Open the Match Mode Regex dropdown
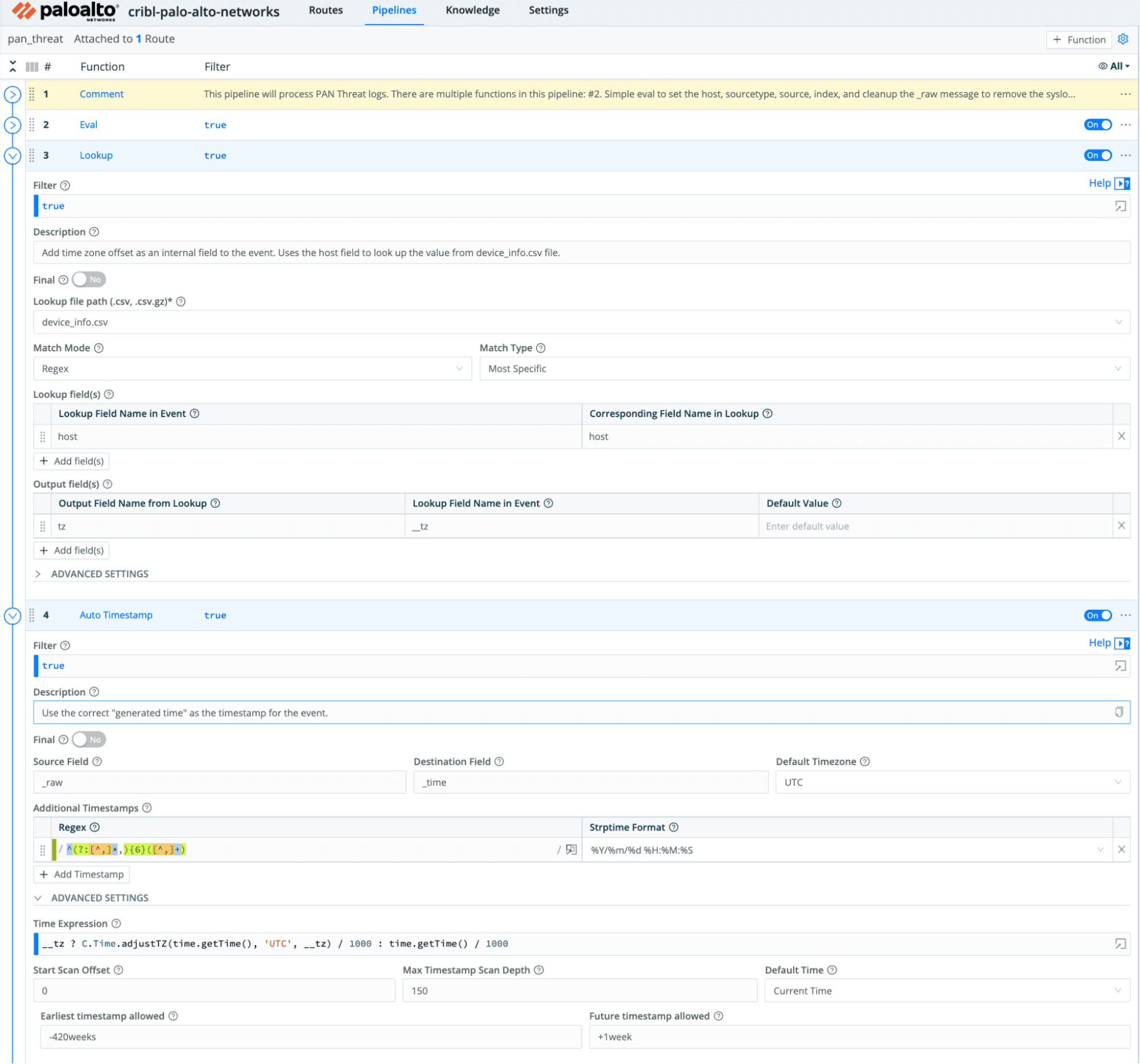 [x=252, y=369]
